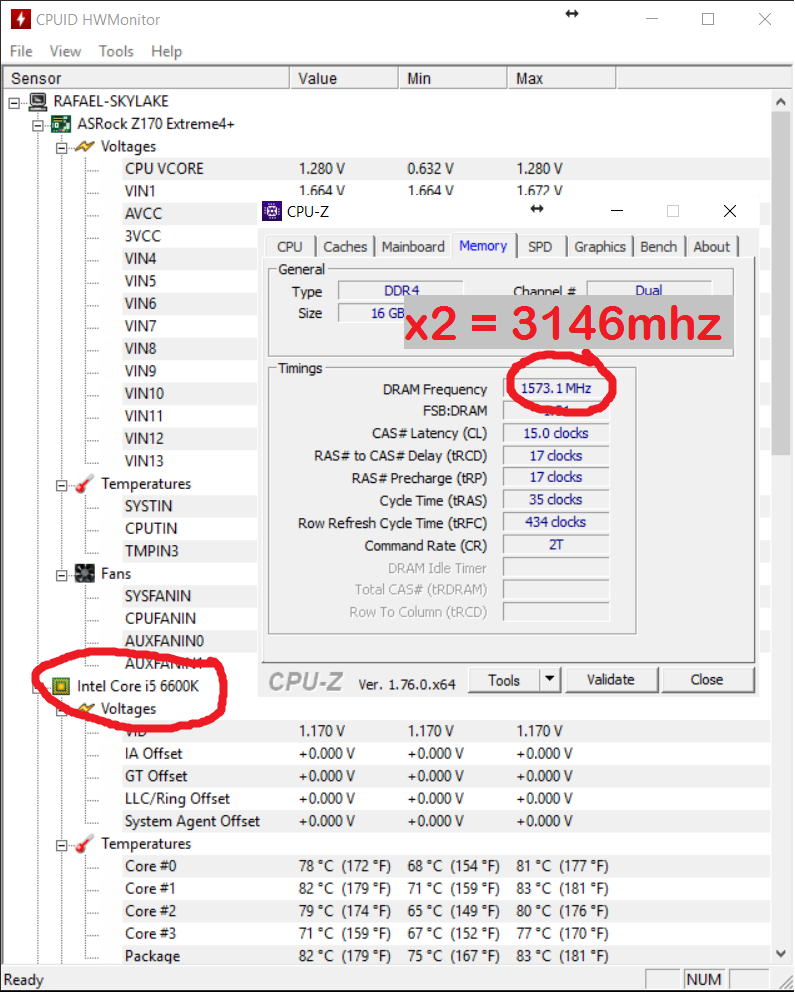This screenshot has height=992, width=795.
Task: Select the Memory tab in CPU-Z
Action: pos(483,245)
